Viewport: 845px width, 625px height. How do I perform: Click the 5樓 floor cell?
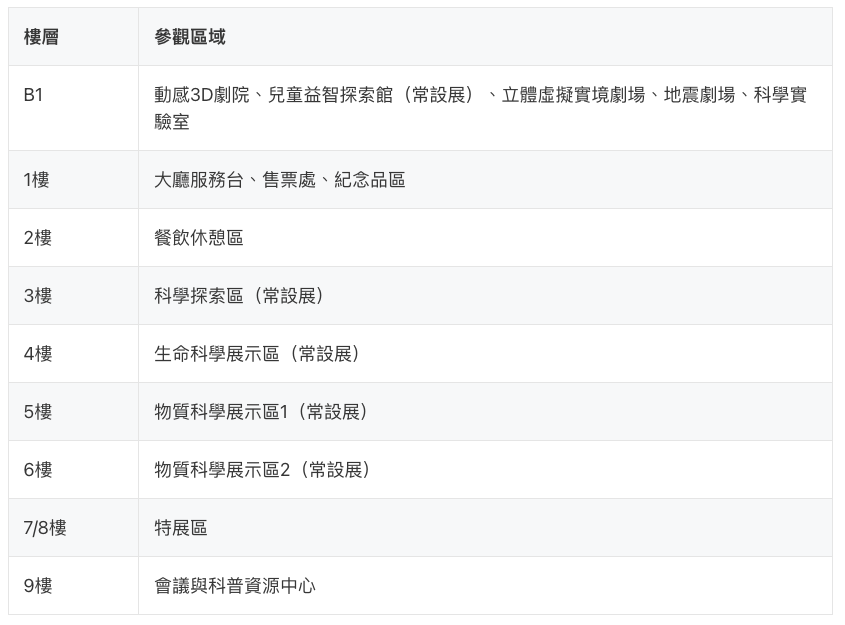tap(37, 412)
